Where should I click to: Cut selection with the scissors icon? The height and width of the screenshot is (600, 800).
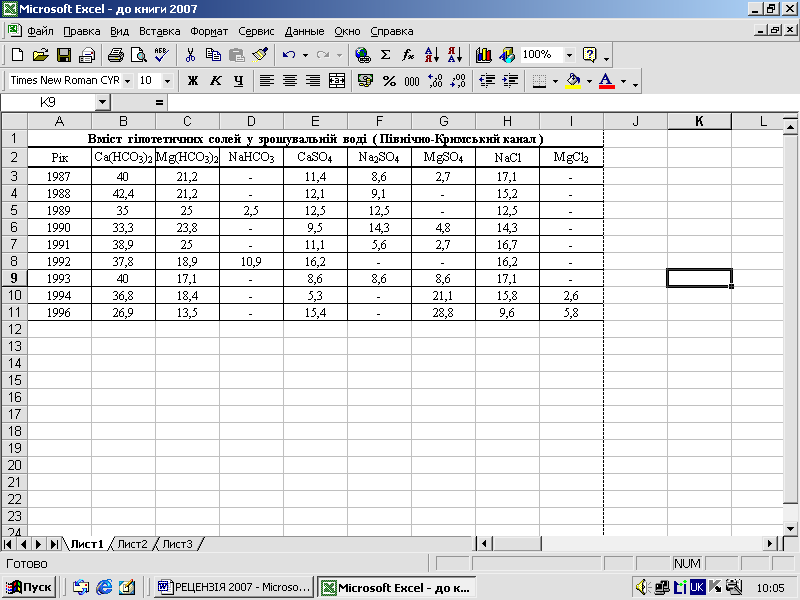coord(190,55)
